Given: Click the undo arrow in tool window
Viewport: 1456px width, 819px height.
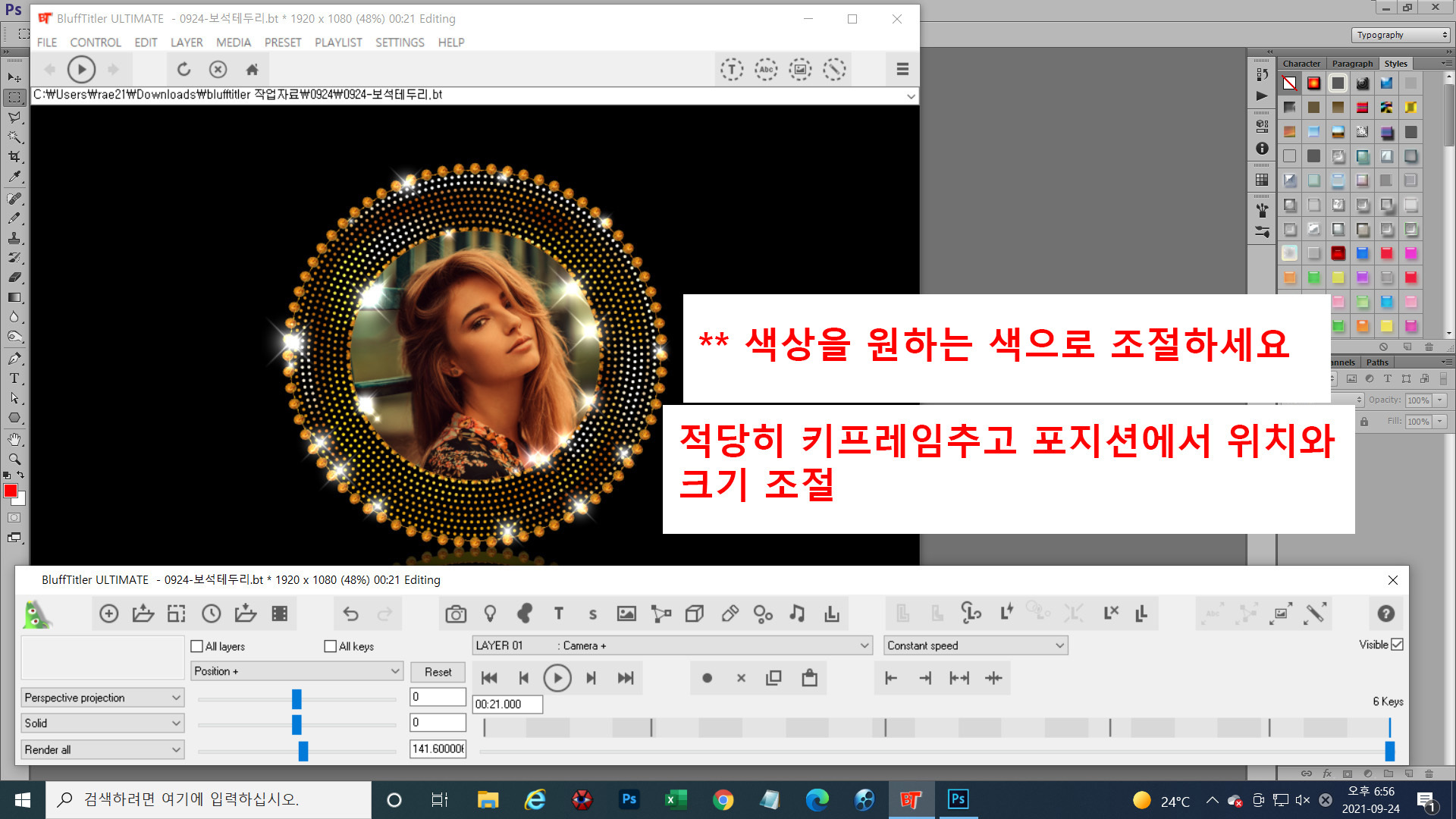Looking at the screenshot, I should click(350, 614).
